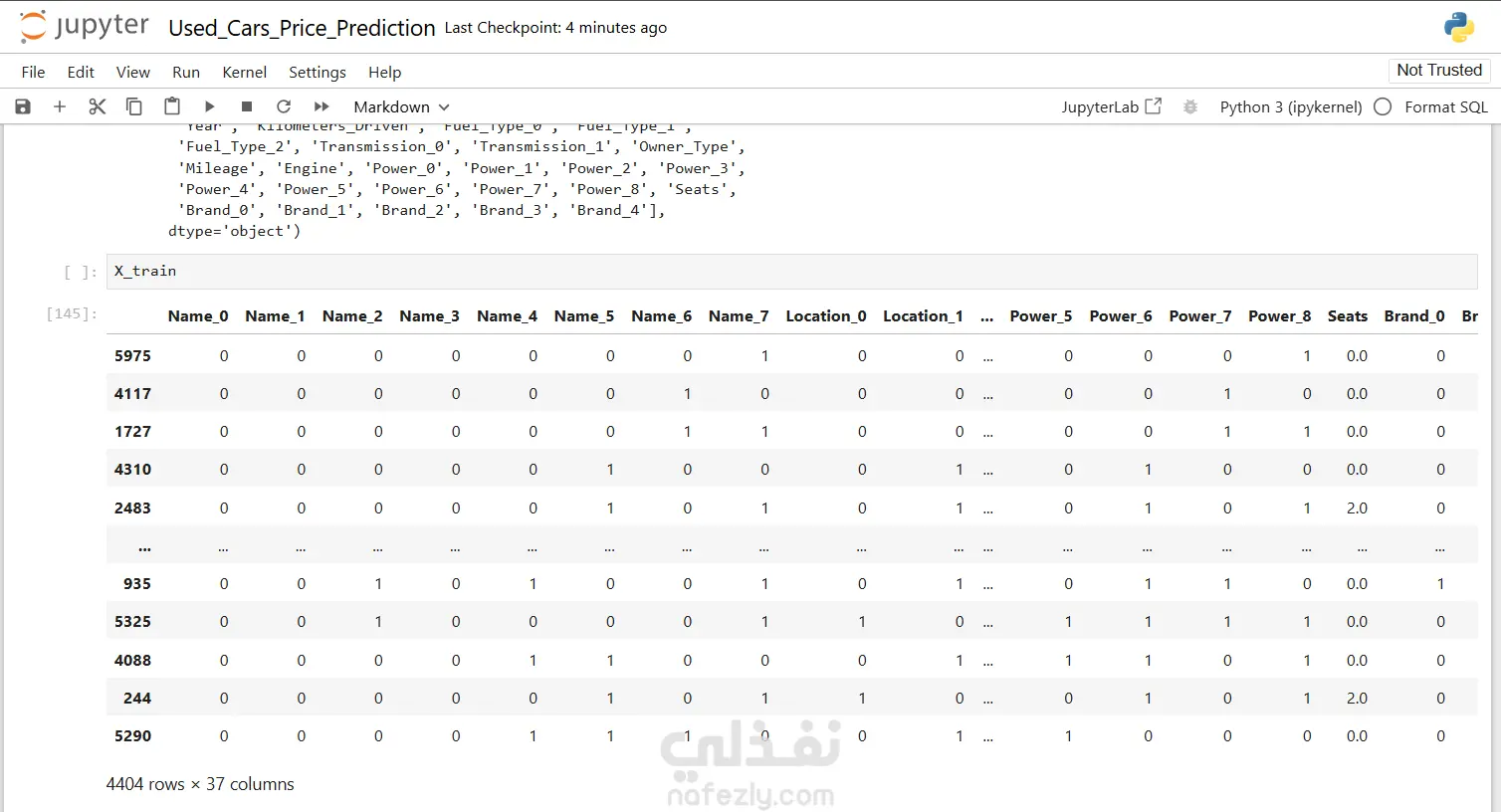Click the dtype='object' output text
The height and width of the screenshot is (812, 1501).
[x=234, y=231]
